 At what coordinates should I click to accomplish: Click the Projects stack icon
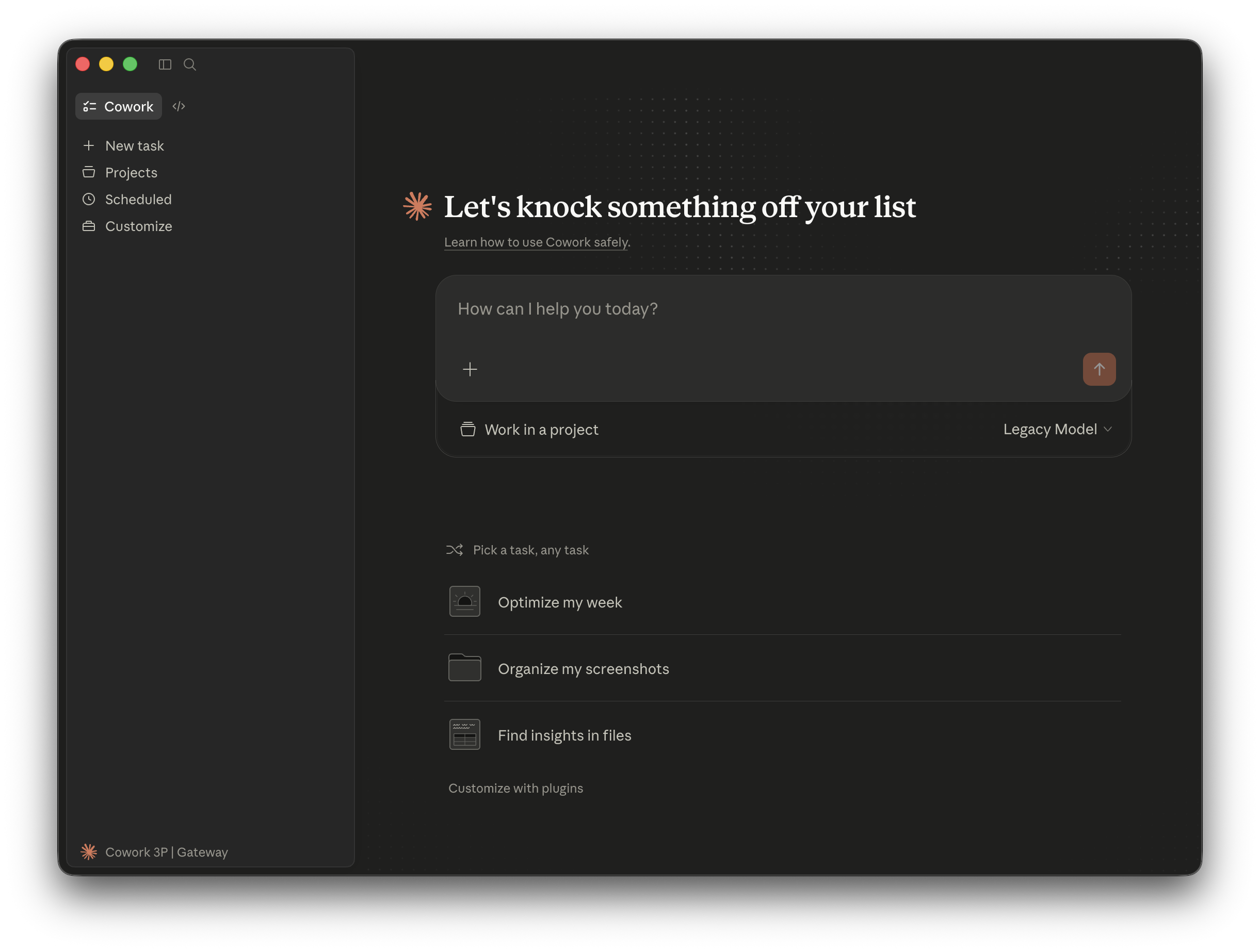(89, 173)
